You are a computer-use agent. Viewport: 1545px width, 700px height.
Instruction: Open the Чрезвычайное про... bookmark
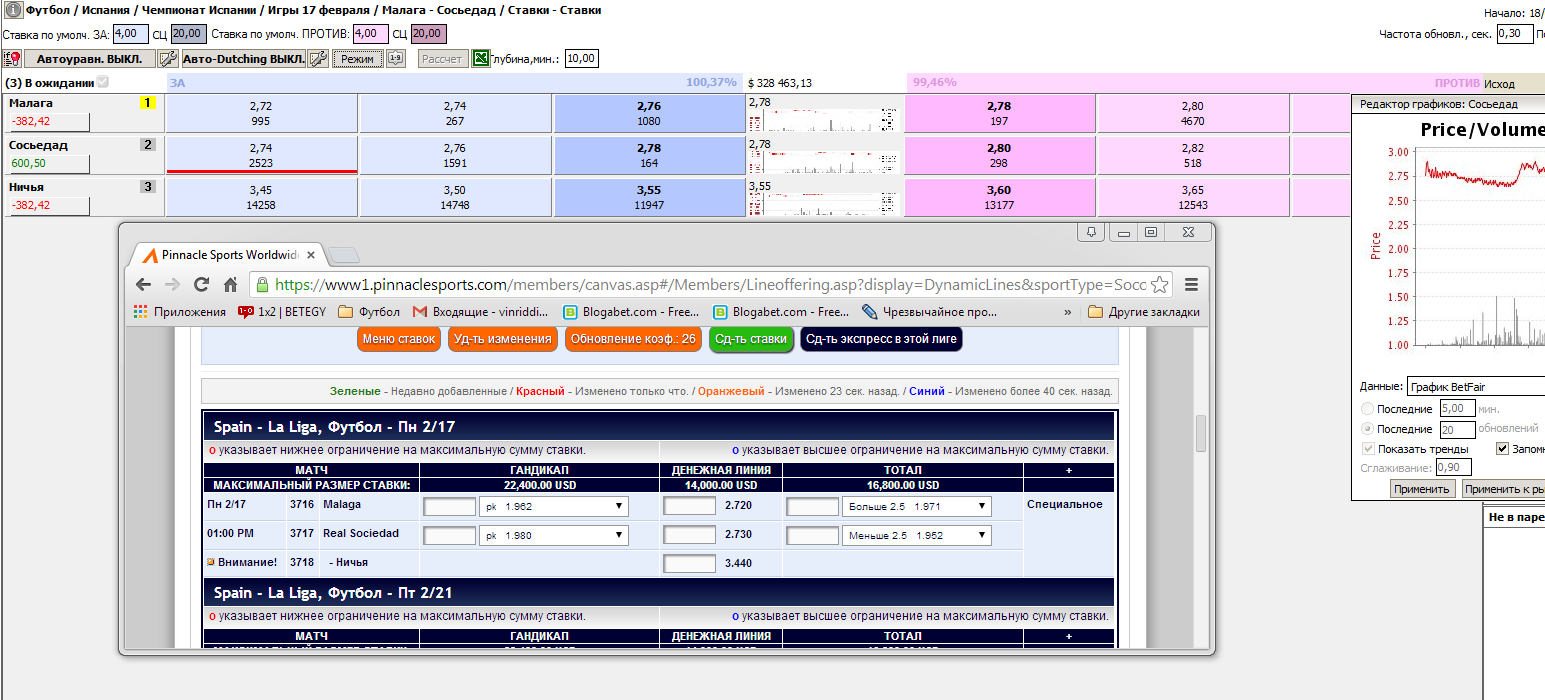pyautogui.click(x=929, y=312)
